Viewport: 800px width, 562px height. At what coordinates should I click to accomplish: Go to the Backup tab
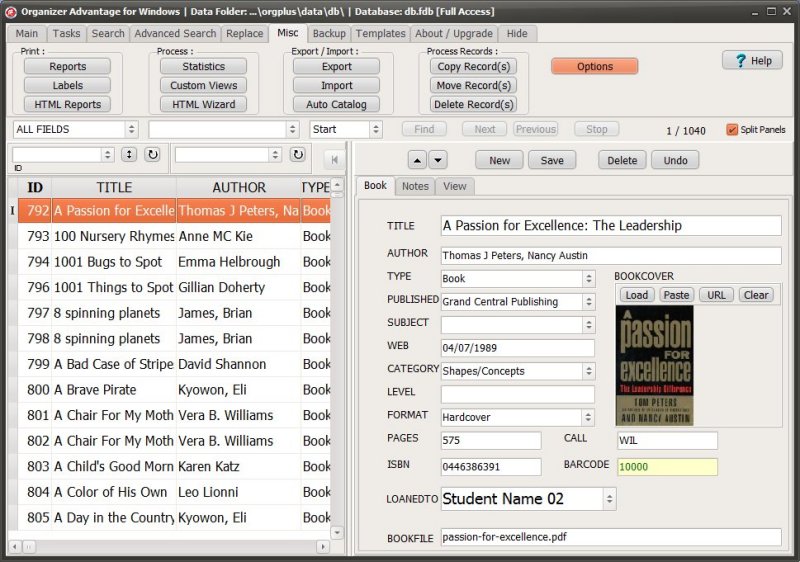coord(329,34)
